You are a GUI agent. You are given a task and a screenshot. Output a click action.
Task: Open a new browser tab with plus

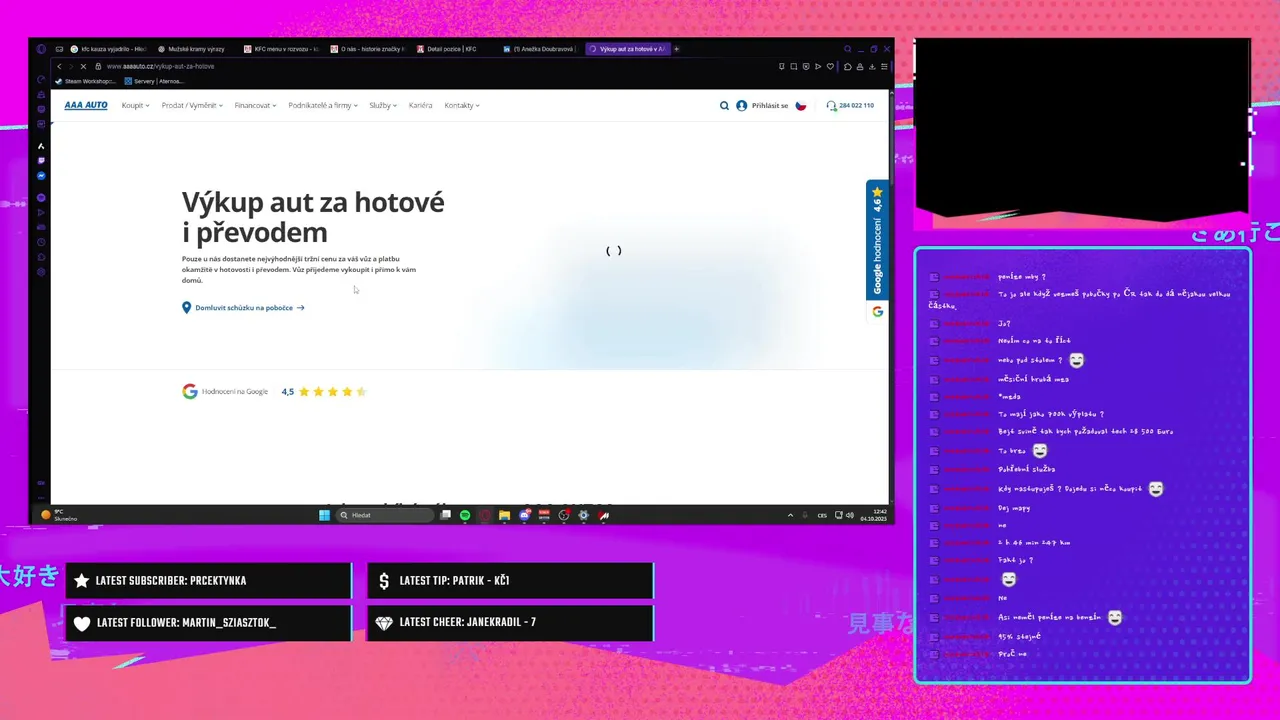pos(676,49)
